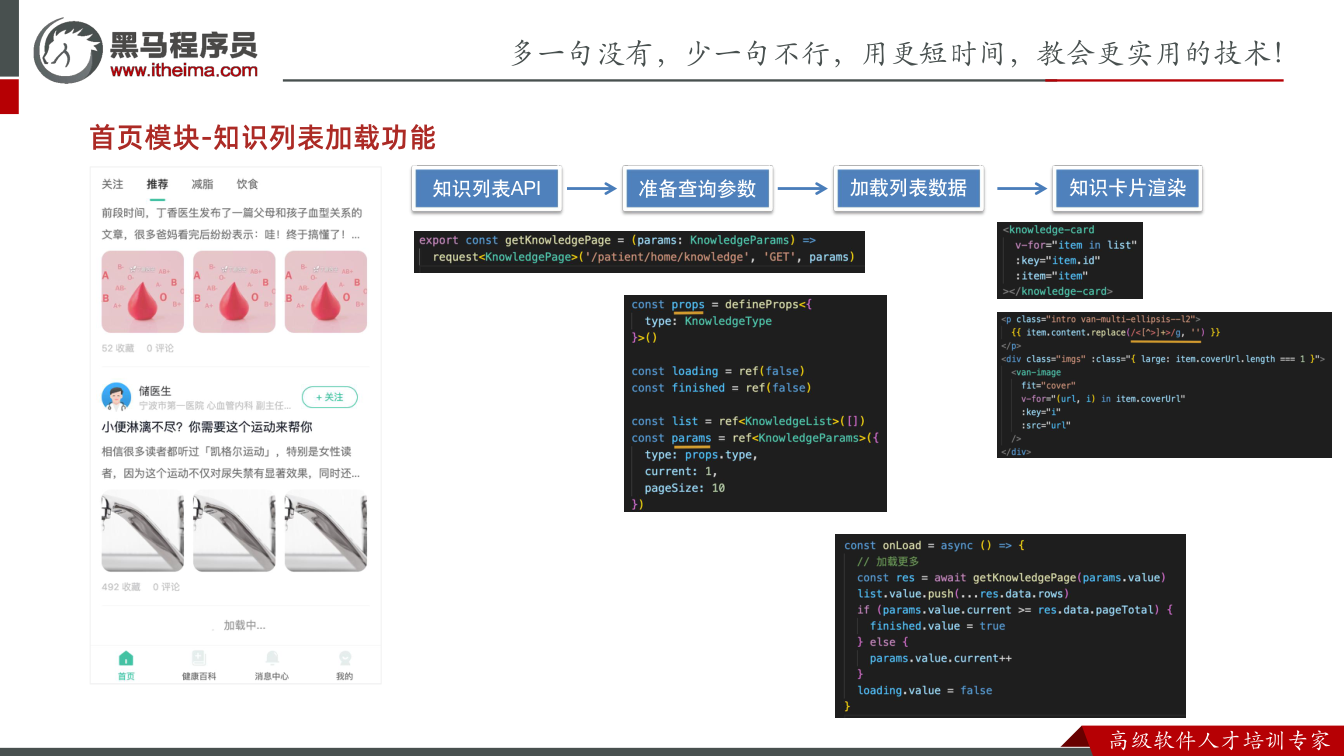Click the 加载中... loading indicator text
1344x756 pixels.
[x=244, y=625]
